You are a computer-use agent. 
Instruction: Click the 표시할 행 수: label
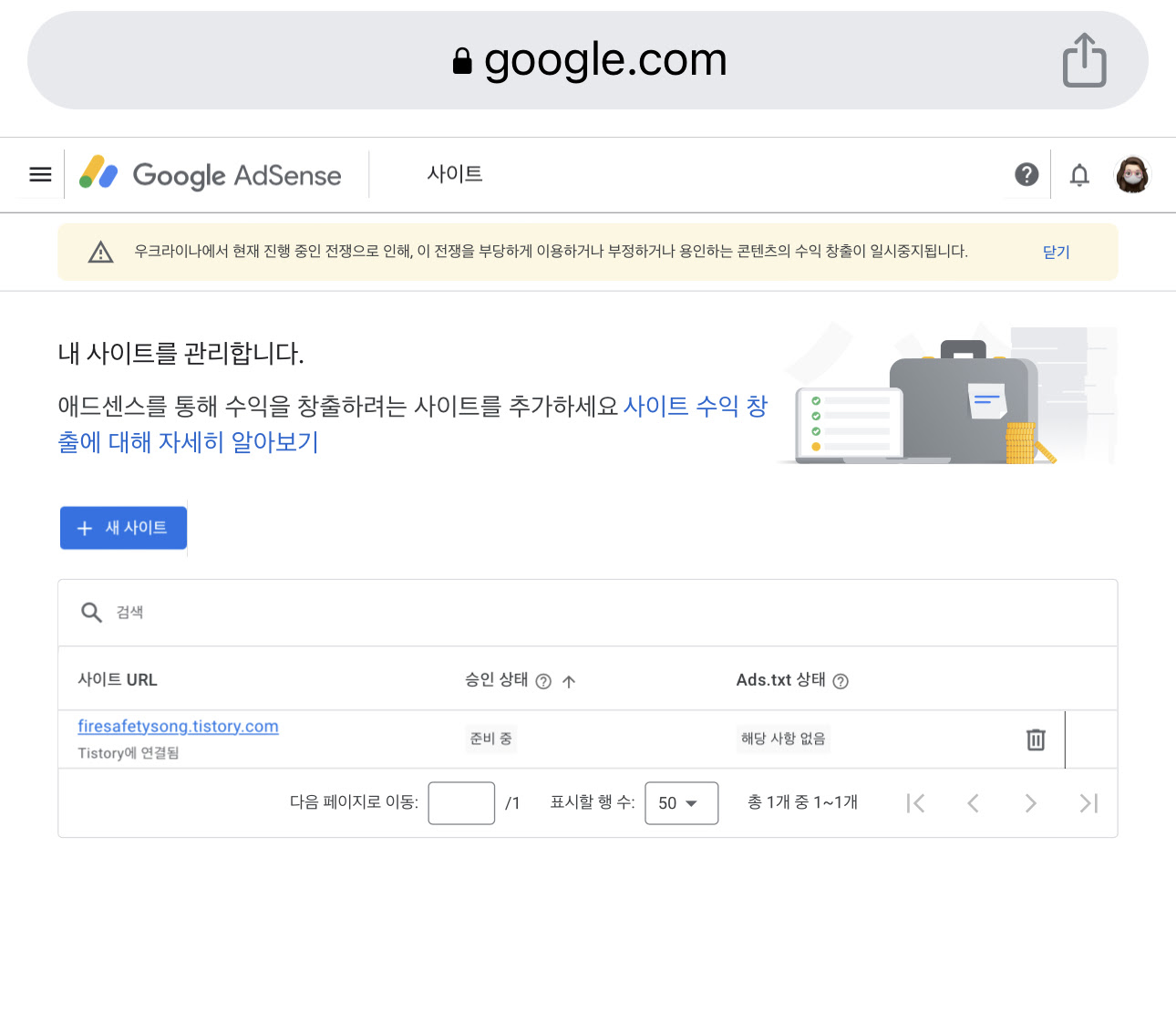point(593,802)
